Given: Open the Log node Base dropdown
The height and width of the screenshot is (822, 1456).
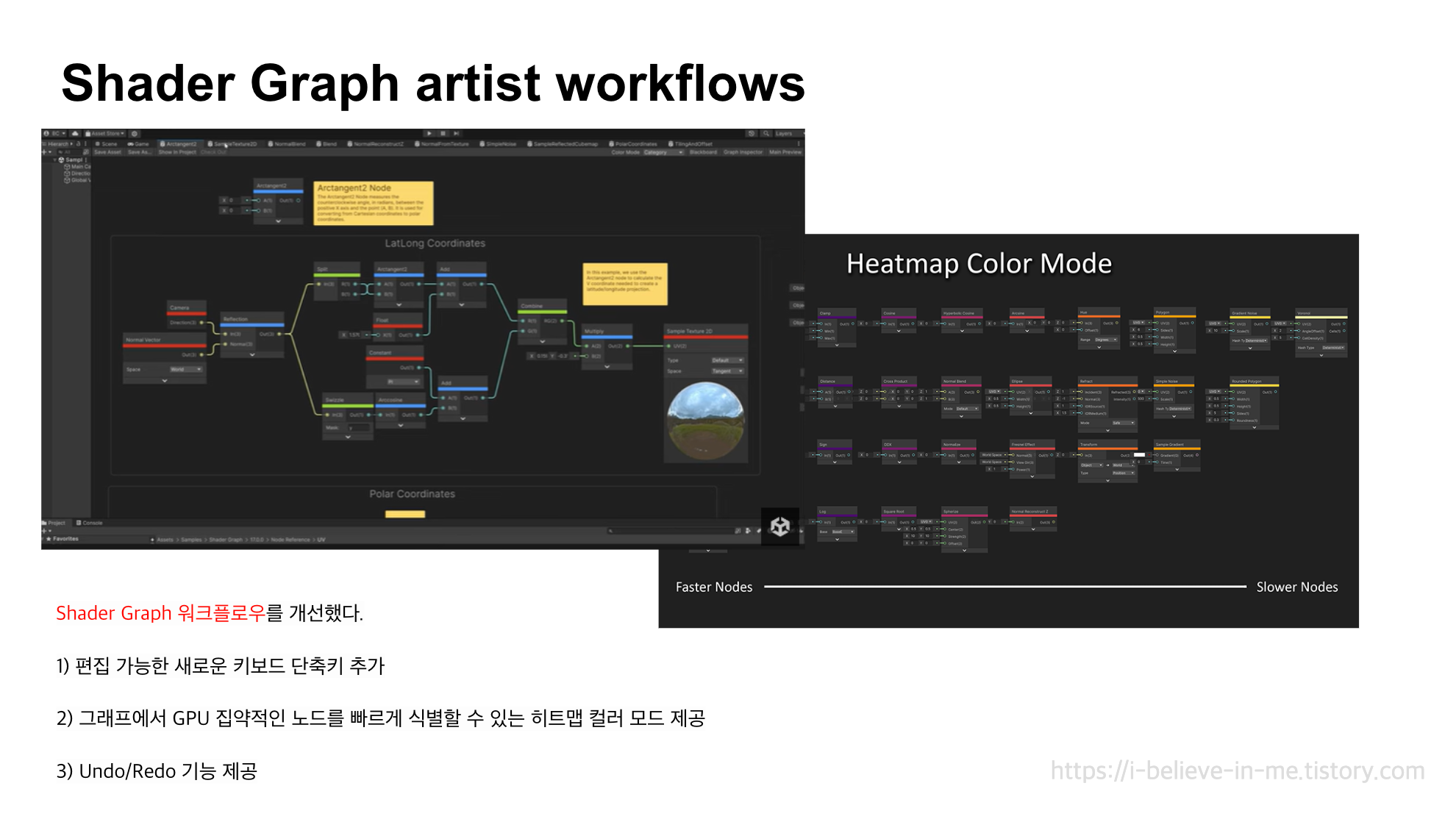Looking at the screenshot, I should (x=843, y=531).
